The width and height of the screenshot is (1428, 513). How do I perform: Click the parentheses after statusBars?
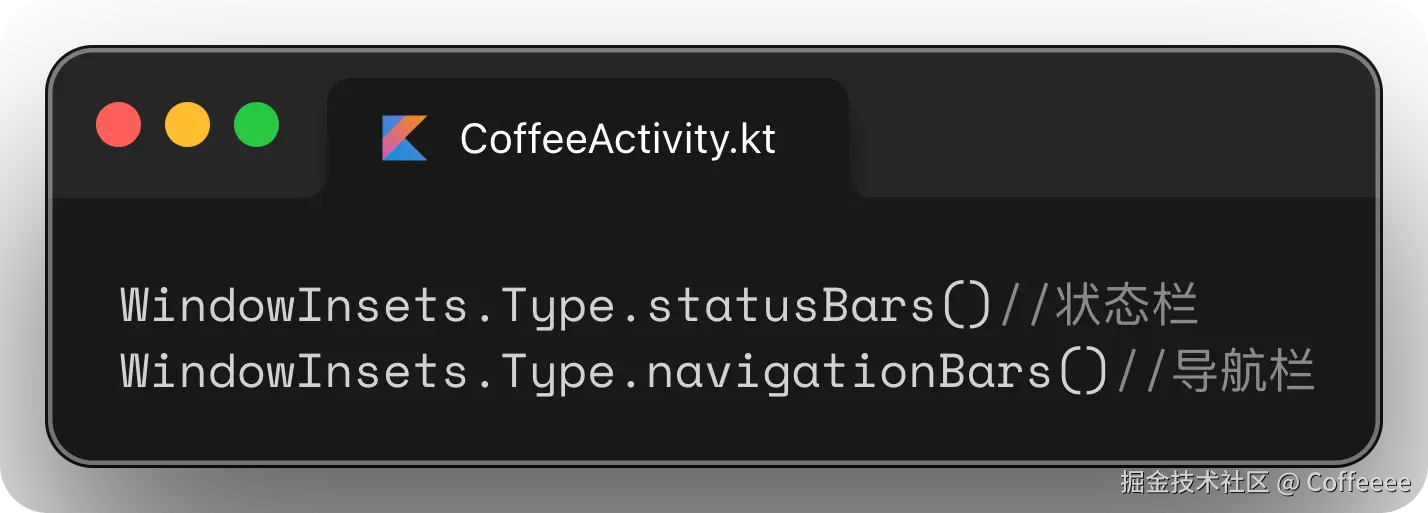click(966, 306)
